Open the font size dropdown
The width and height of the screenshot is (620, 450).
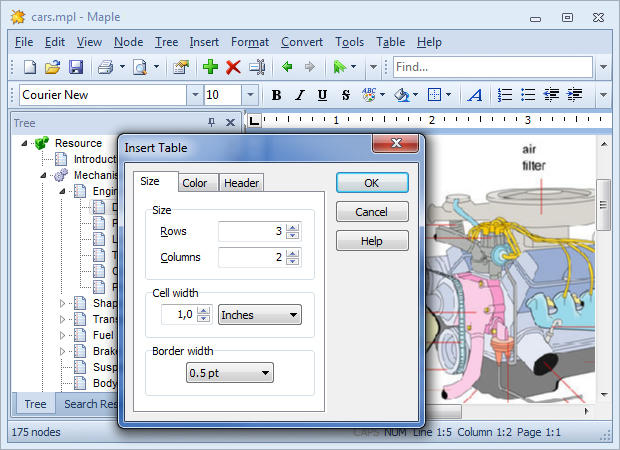coord(250,95)
